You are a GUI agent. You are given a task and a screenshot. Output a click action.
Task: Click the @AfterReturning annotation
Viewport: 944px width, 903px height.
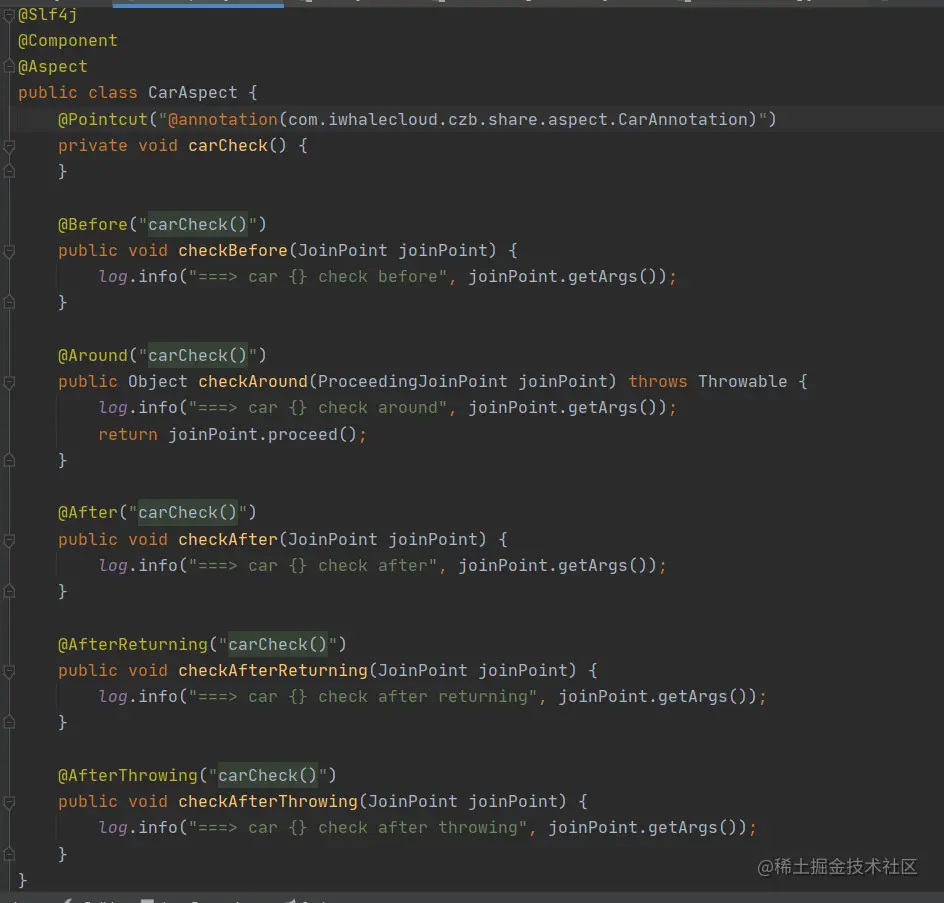click(133, 645)
